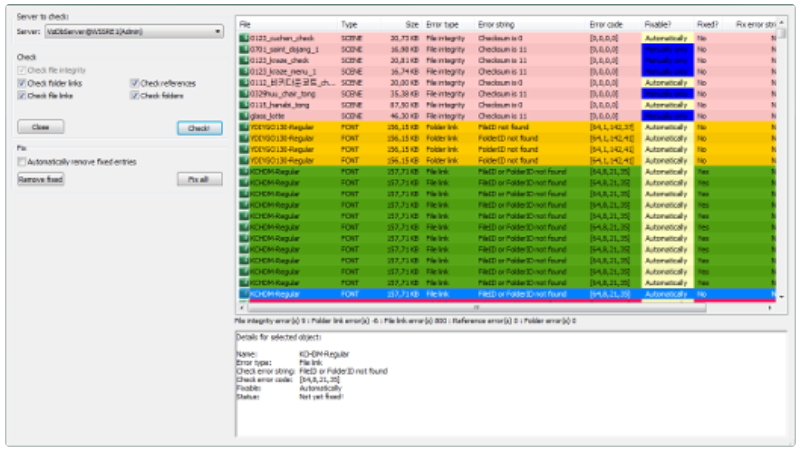Click File integrity type in glass_lotte row

point(445,116)
